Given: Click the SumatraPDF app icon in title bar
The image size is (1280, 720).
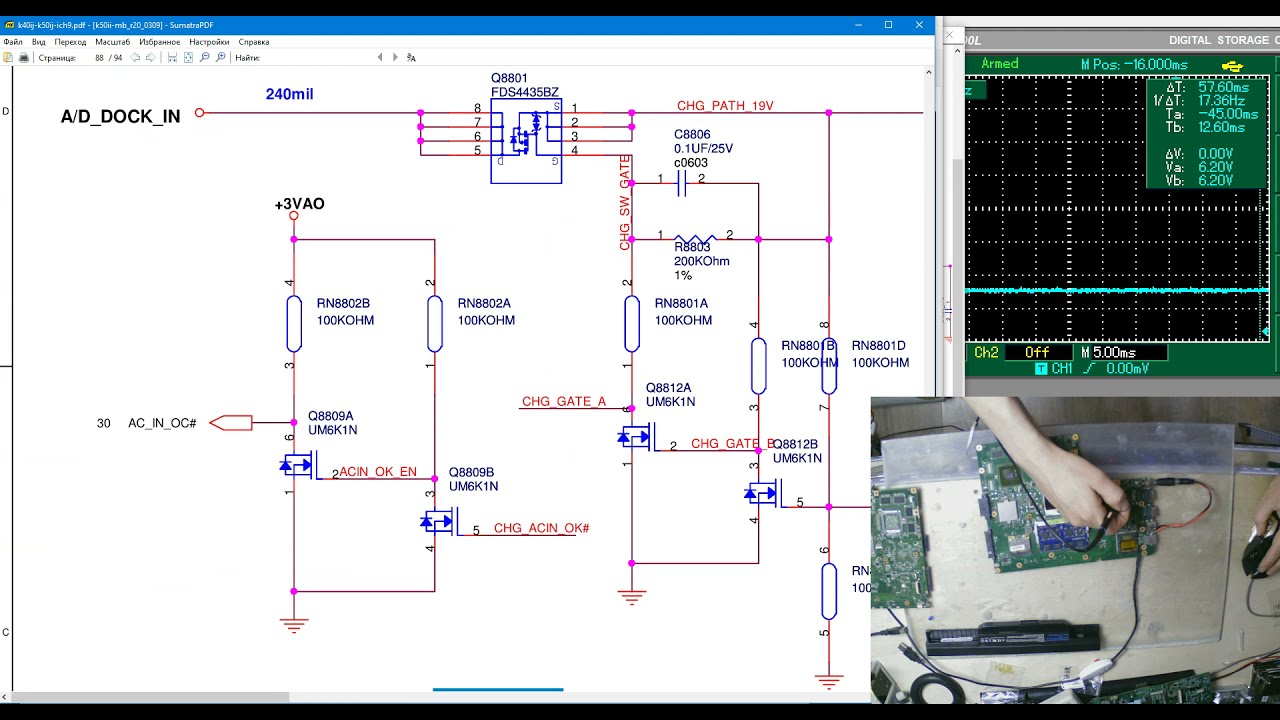Looking at the screenshot, I should (x=9, y=25).
